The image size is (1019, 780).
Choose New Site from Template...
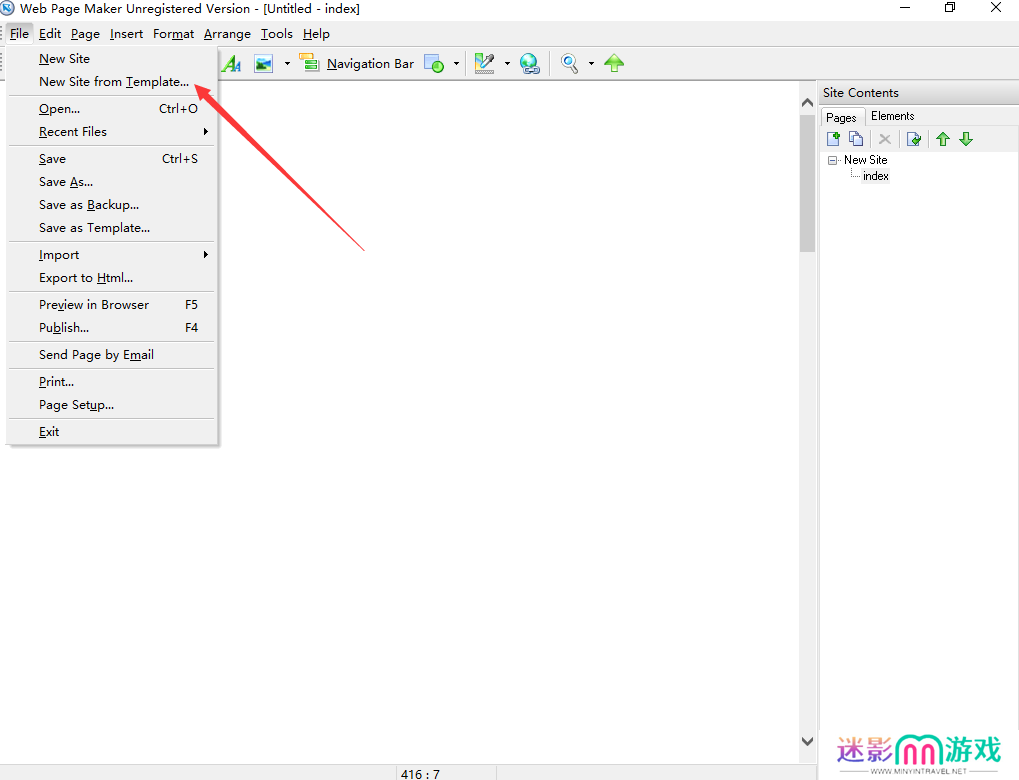point(112,82)
